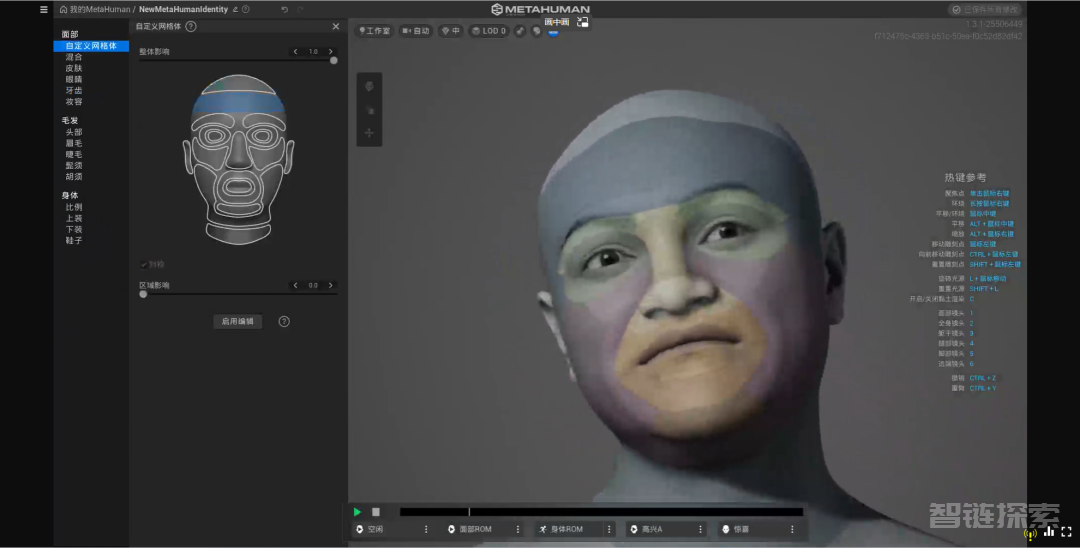Open help icon beside 自定义网格体 panel title

191,26
